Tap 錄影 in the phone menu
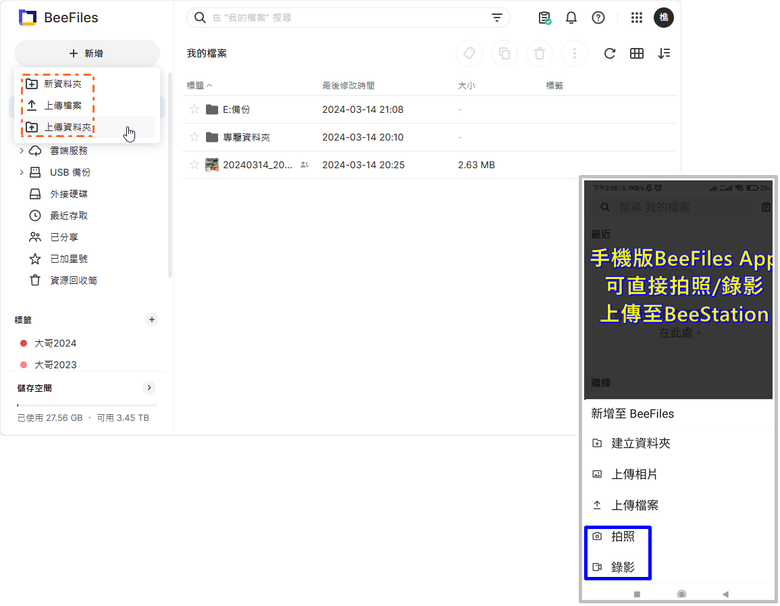The width and height of the screenshot is (780, 606). click(x=623, y=567)
